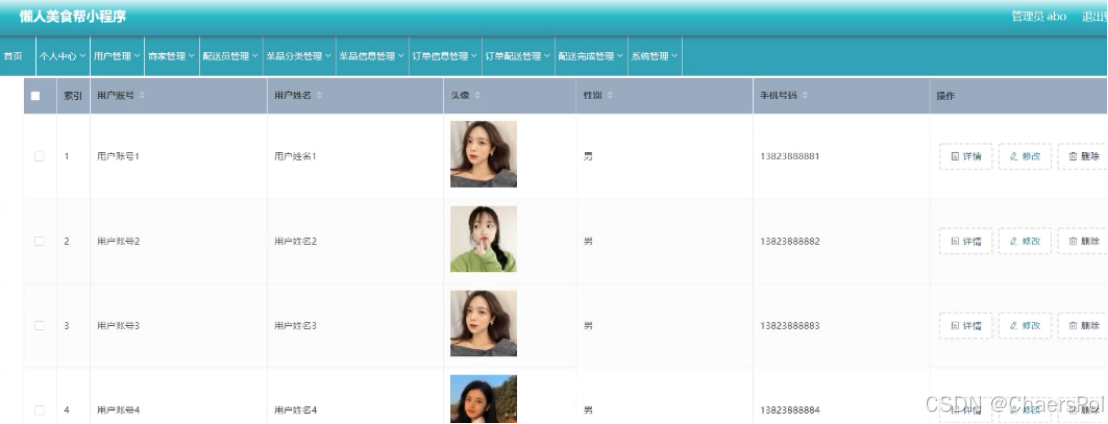
Task: Sort the table by 性别 column
Action: tap(610, 95)
